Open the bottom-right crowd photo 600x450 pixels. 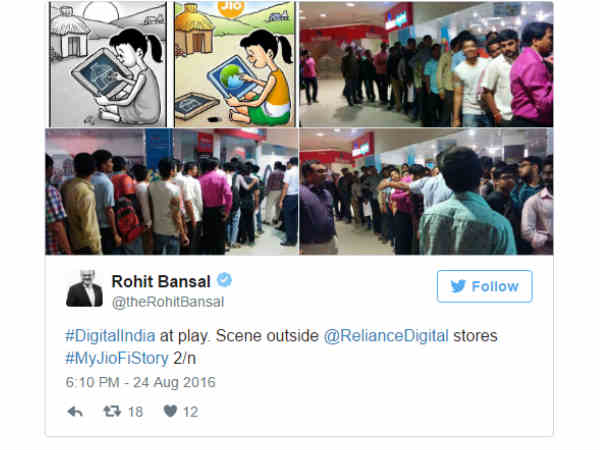click(426, 192)
